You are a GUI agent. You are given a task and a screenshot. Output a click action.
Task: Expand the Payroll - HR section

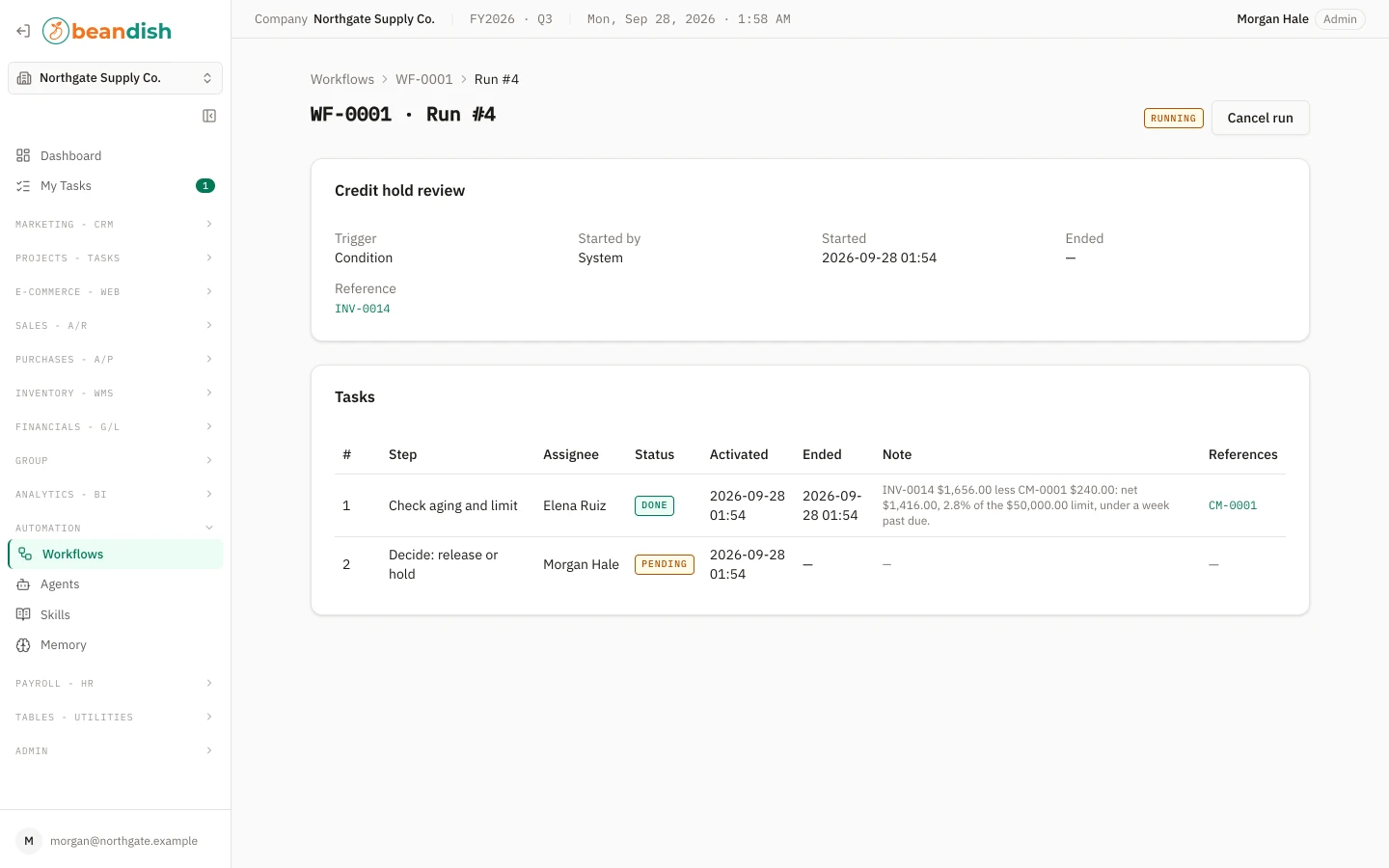(x=115, y=683)
